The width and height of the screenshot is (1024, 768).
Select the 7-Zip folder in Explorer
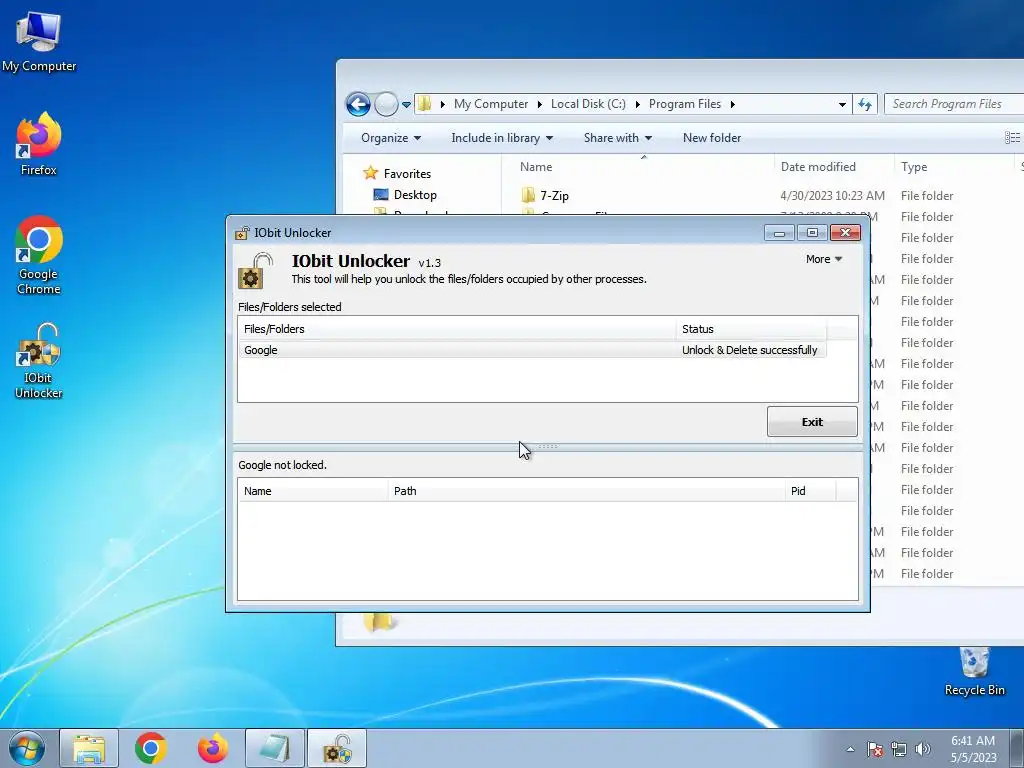pyautogui.click(x=545, y=195)
